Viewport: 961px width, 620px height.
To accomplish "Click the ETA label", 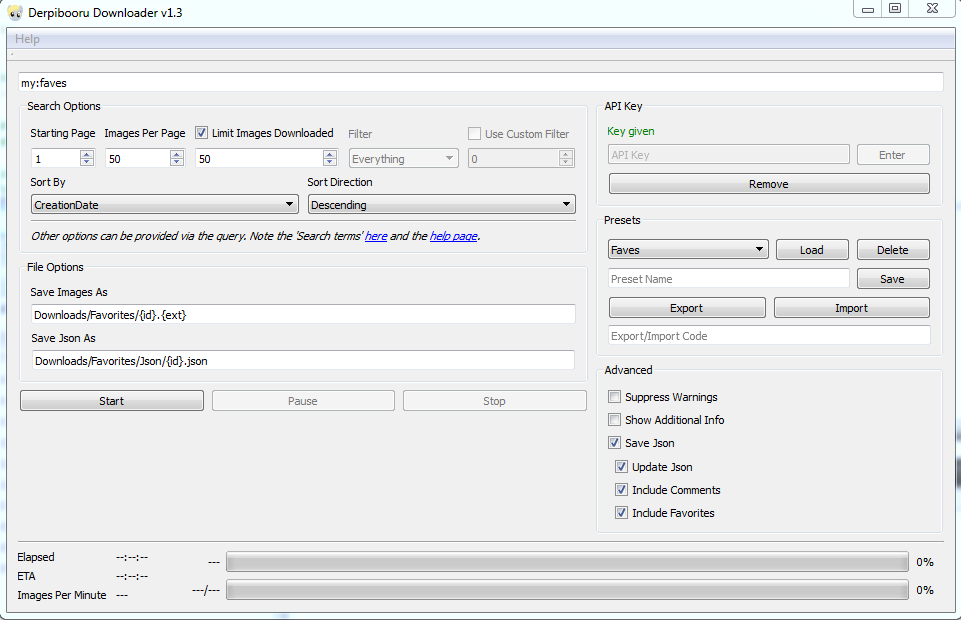I will [26, 576].
